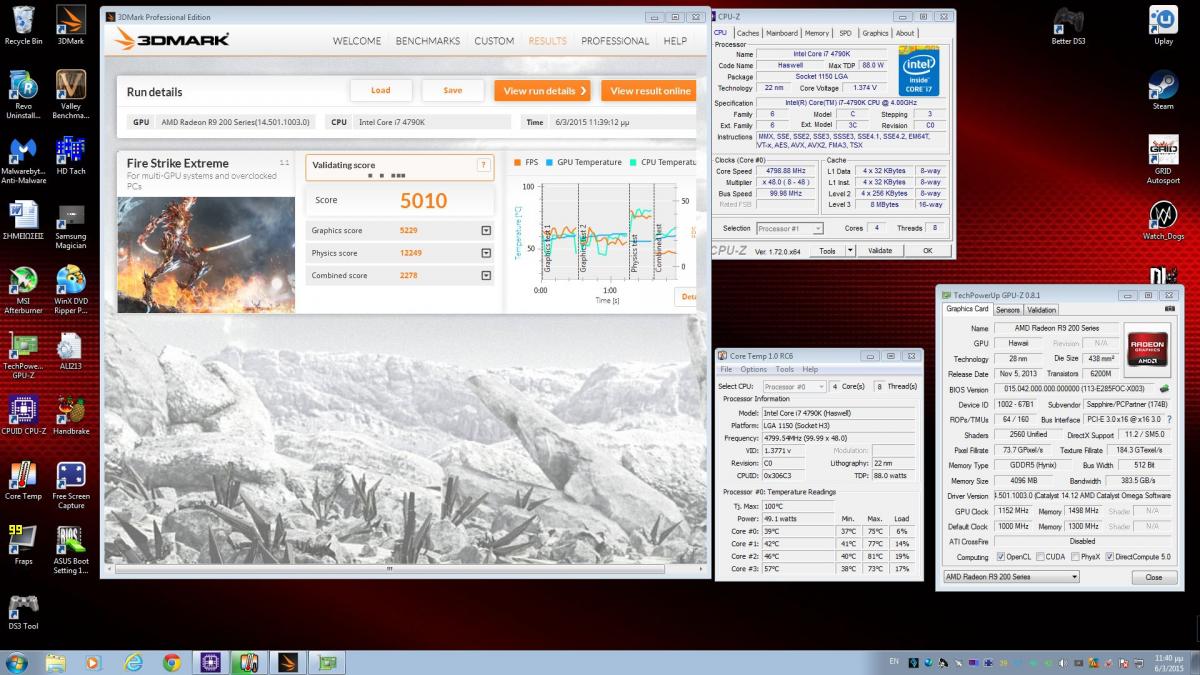Viewport: 1200px width, 675px height.
Task: Toggle the OpenCL checkbox in GPU-Z
Action: click(1000, 557)
